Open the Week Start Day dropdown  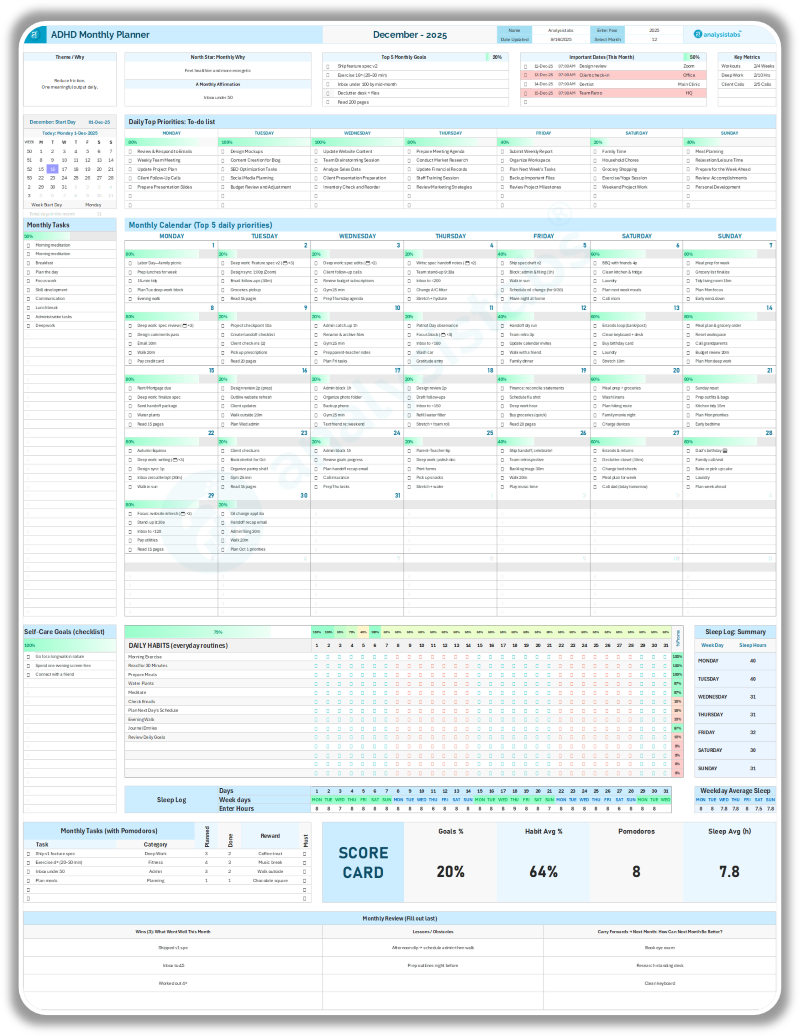click(x=93, y=205)
